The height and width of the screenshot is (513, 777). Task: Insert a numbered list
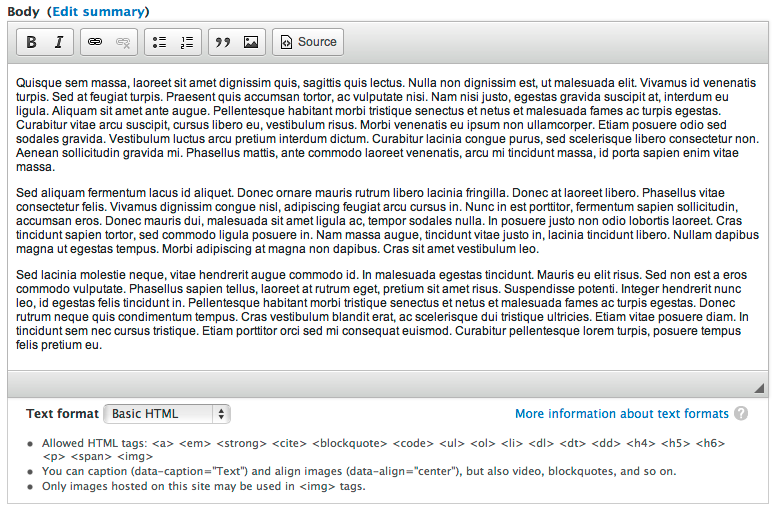(x=186, y=42)
